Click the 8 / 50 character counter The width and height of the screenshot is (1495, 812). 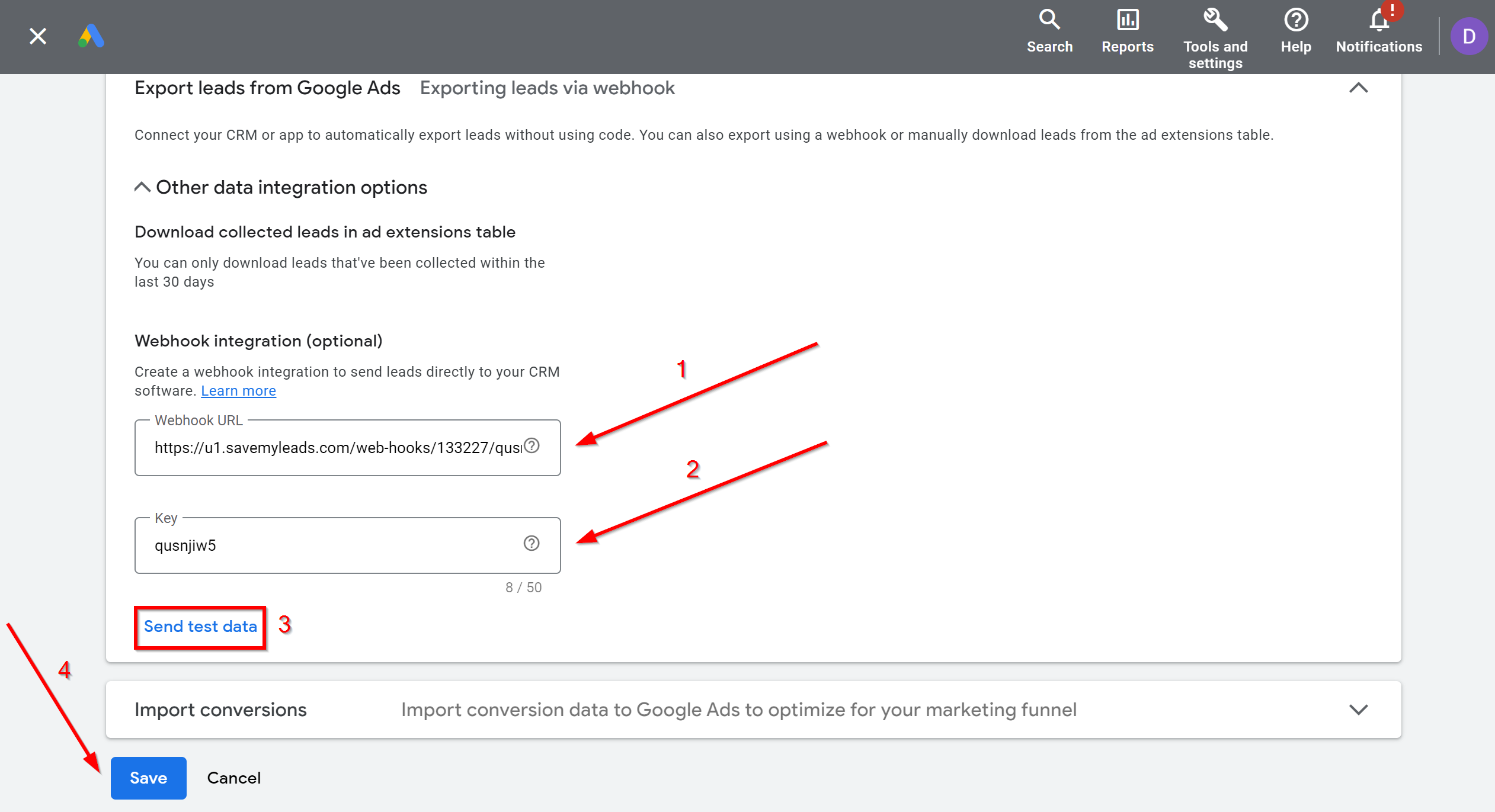(x=523, y=588)
